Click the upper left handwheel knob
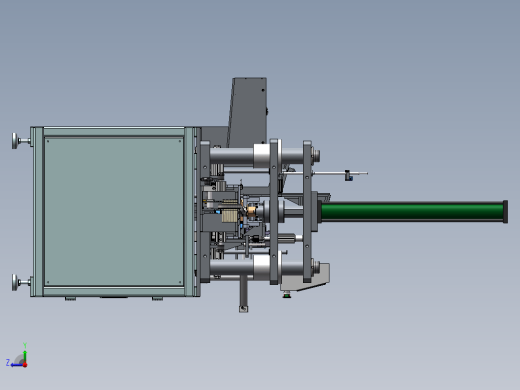 [x=15, y=141]
